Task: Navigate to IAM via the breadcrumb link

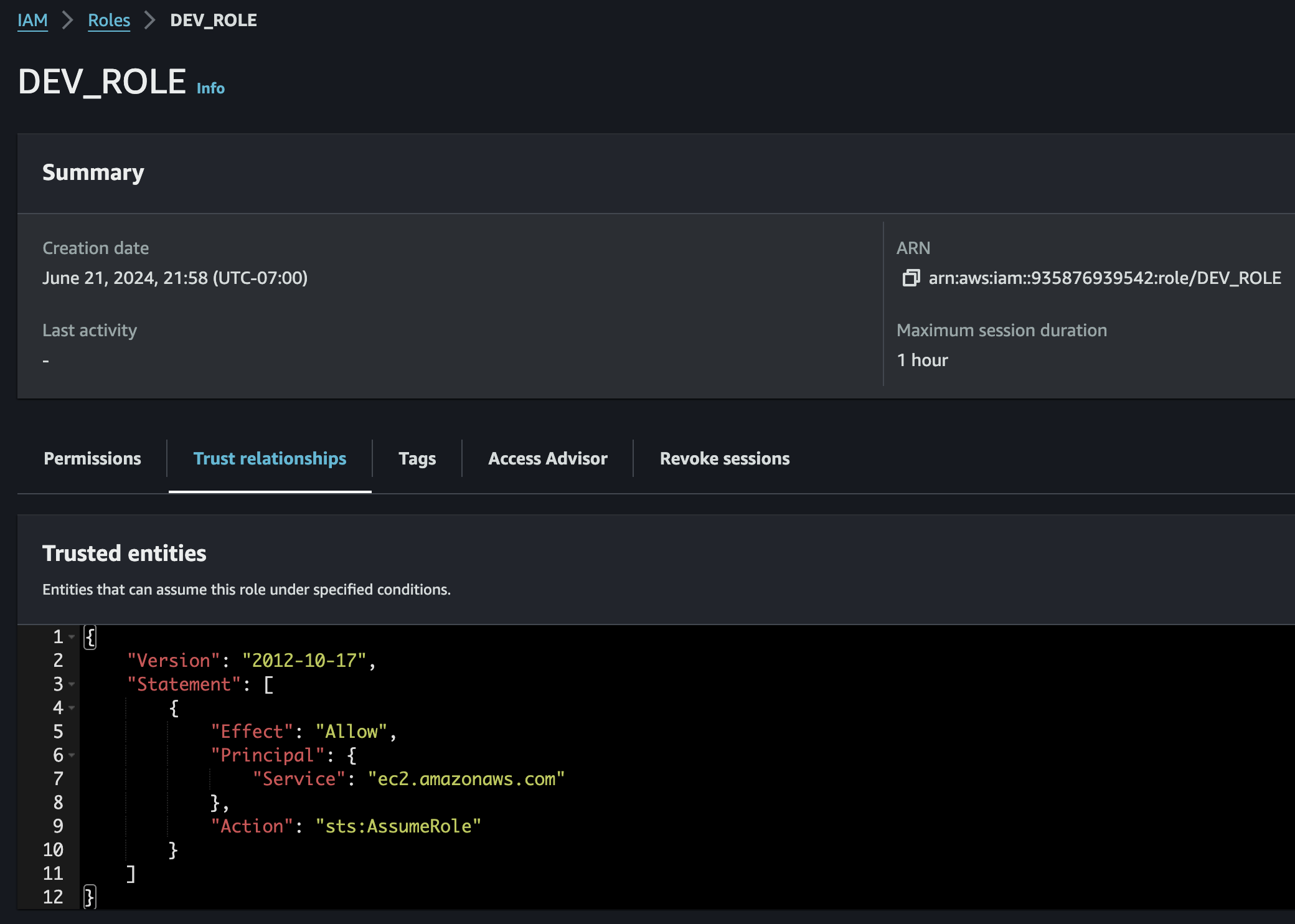Action: click(32, 20)
